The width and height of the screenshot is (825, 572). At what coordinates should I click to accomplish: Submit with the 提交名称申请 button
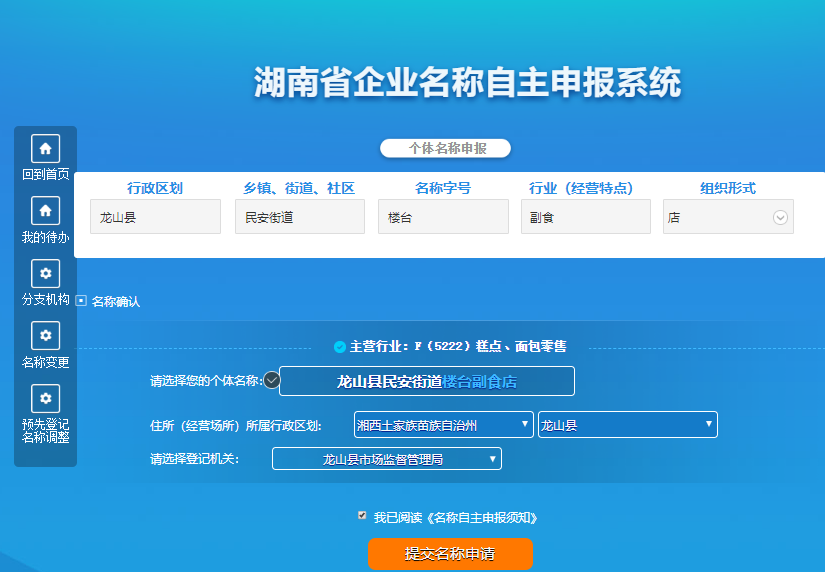pos(450,554)
